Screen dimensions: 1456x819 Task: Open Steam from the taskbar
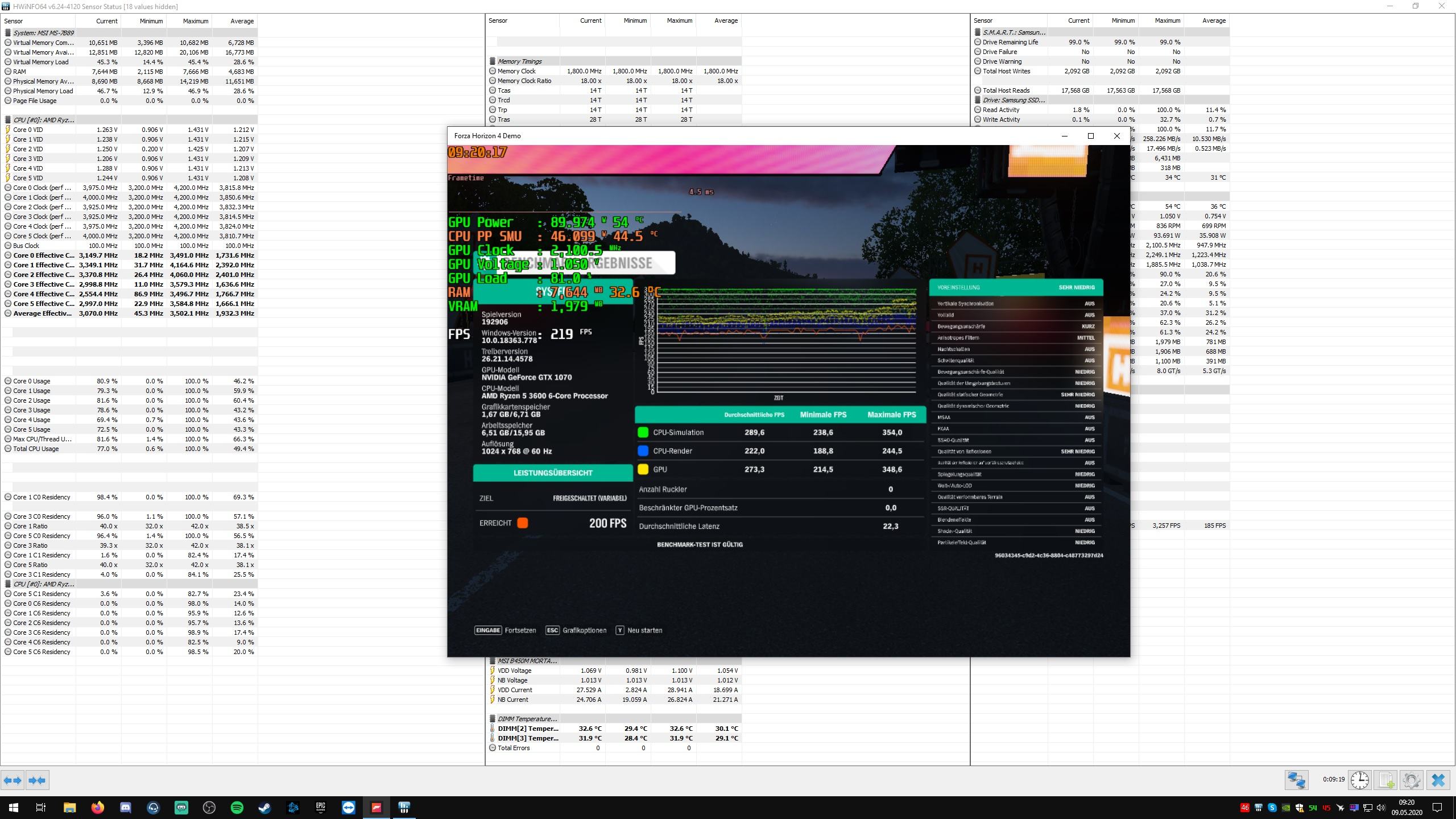(264, 808)
